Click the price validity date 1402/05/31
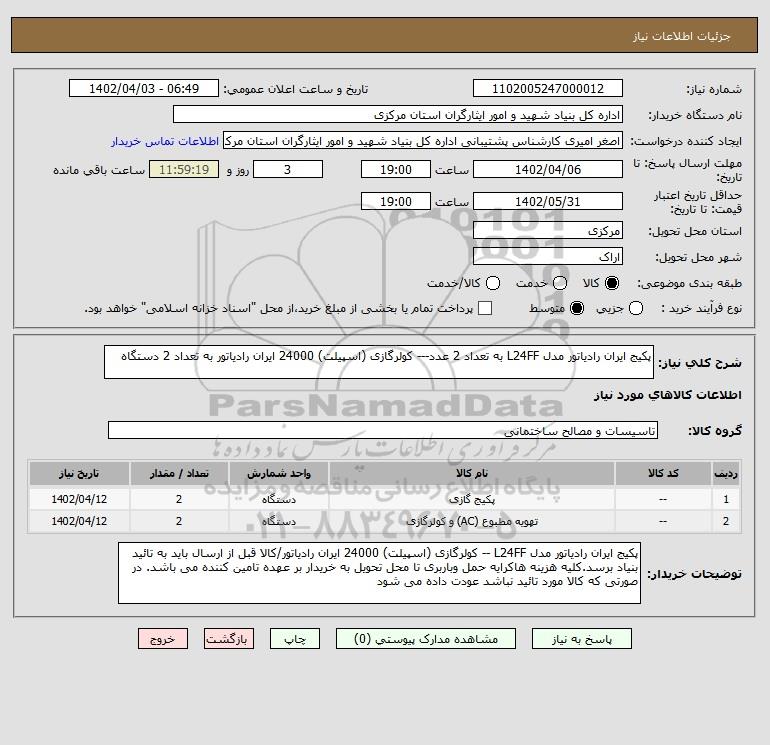 548,201
